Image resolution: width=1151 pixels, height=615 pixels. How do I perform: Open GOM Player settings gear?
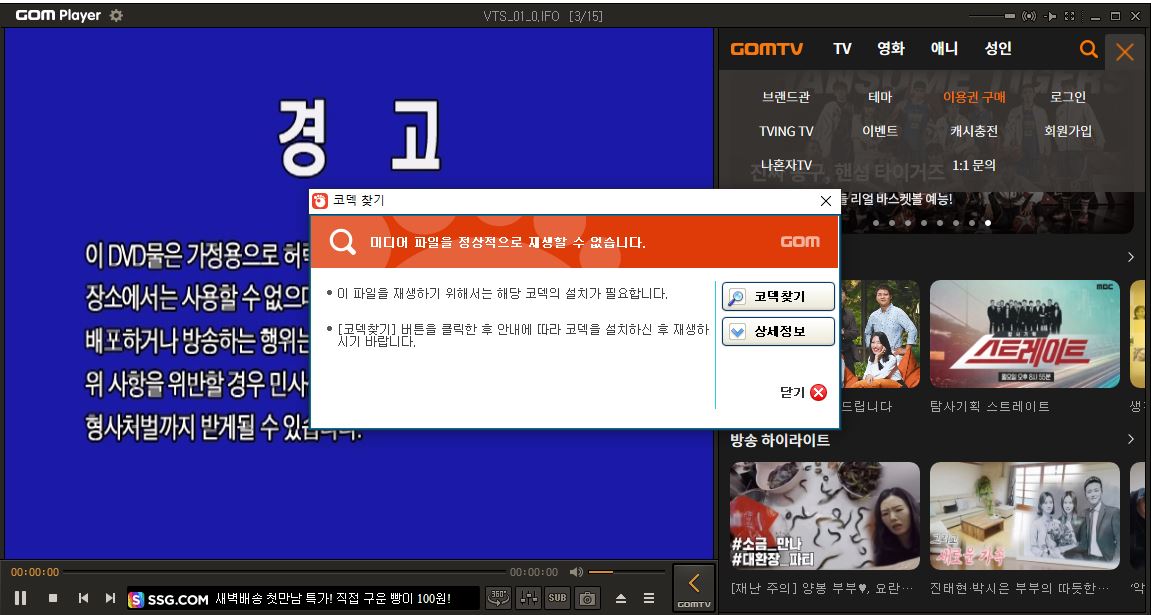[x=116, y=15]
